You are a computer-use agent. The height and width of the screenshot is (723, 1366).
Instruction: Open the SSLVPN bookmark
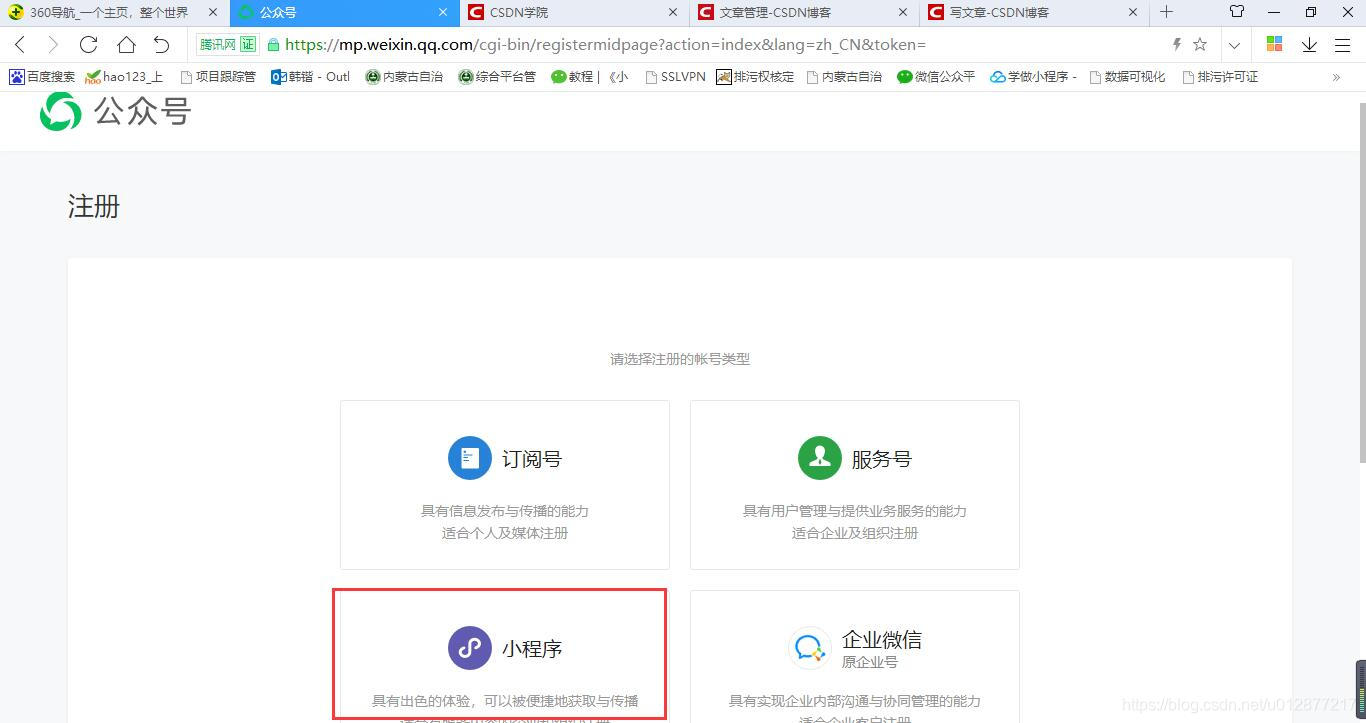pyautogui.click(x=675, y=77)
